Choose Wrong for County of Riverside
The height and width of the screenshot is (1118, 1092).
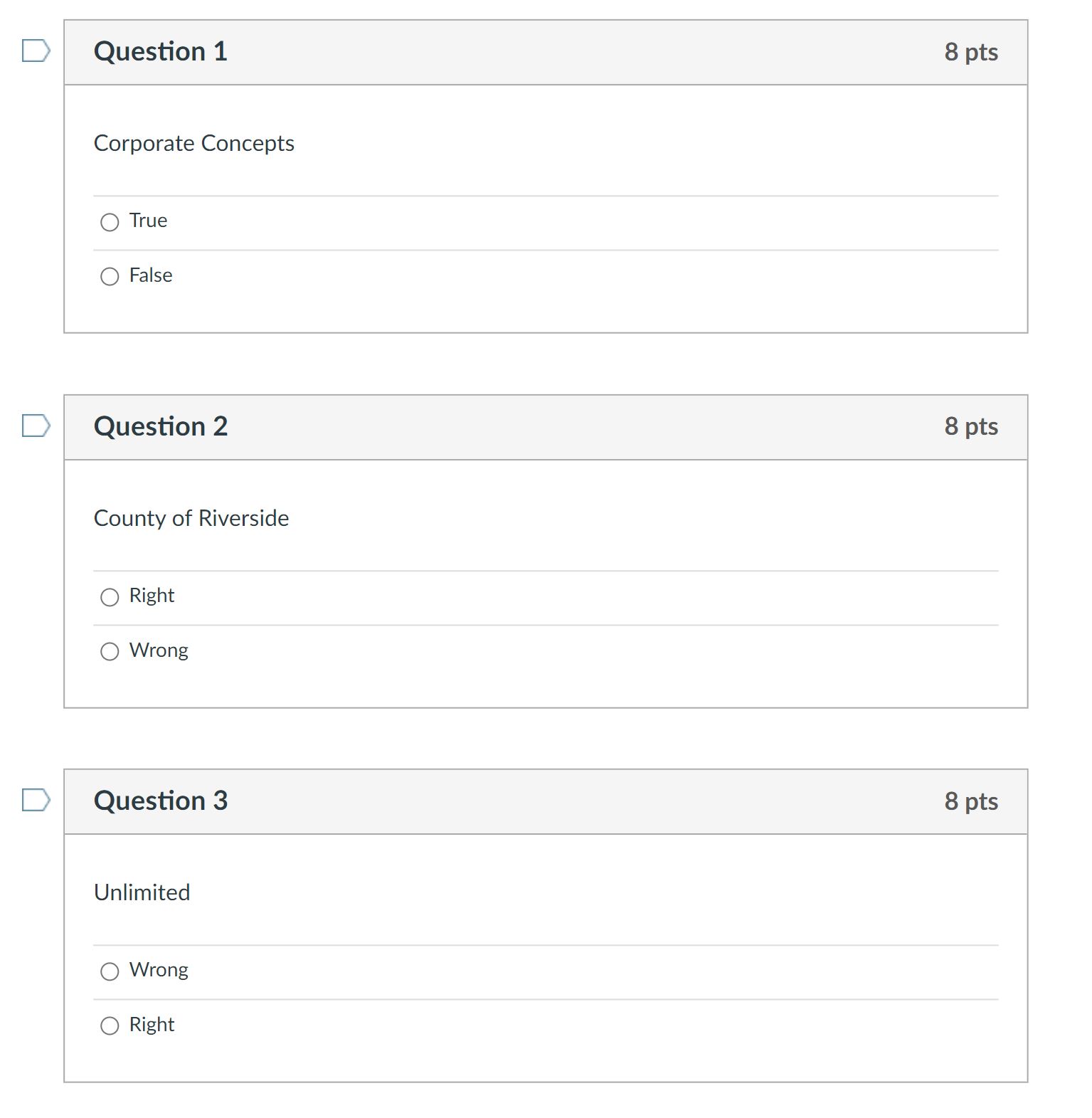tap(110, 651)
